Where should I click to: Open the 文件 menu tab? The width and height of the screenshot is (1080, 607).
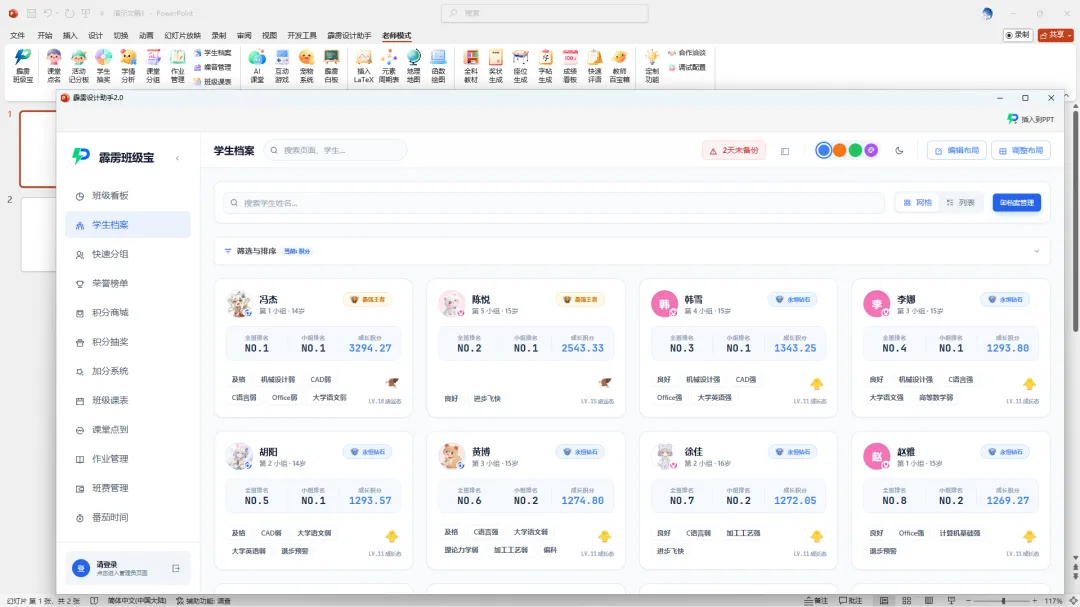[17, 35]
